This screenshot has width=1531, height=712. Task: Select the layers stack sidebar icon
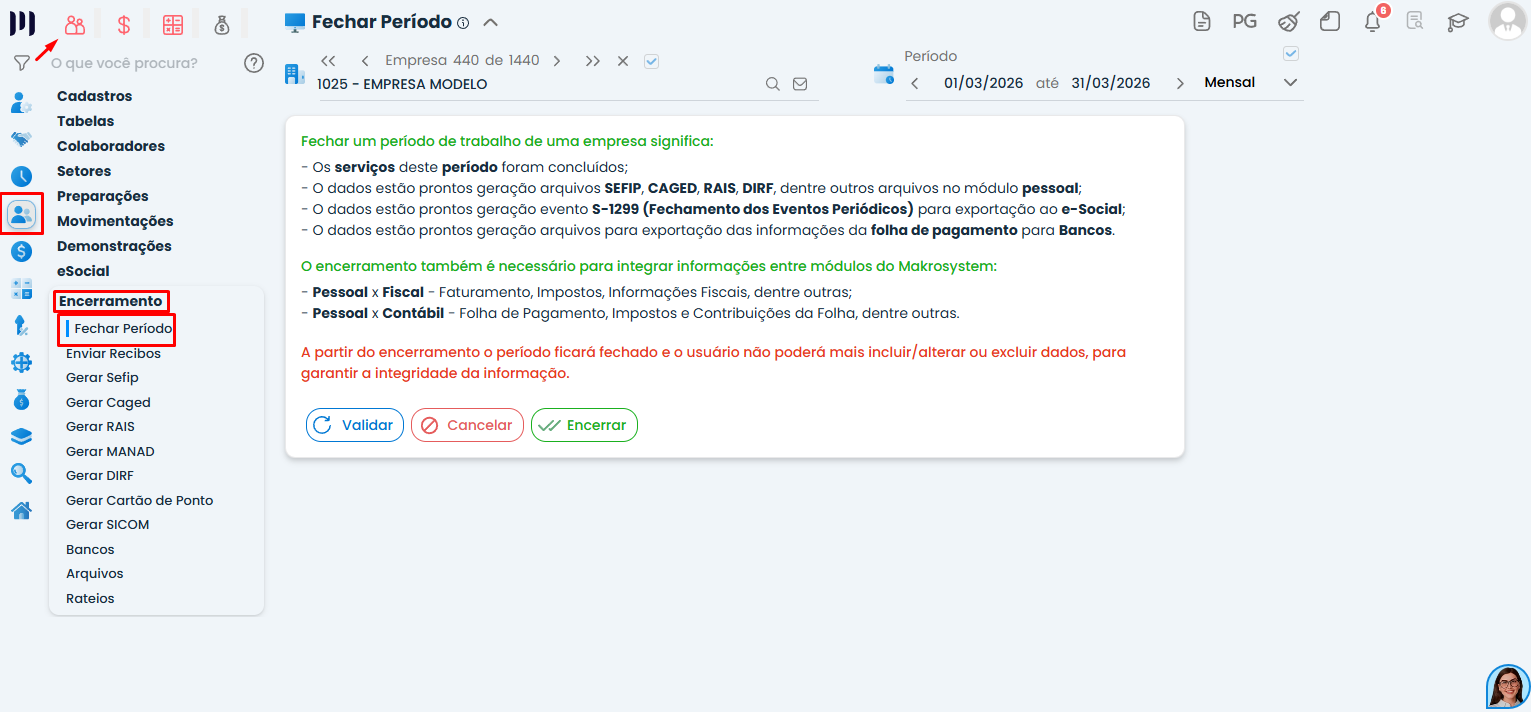[21, 437]
